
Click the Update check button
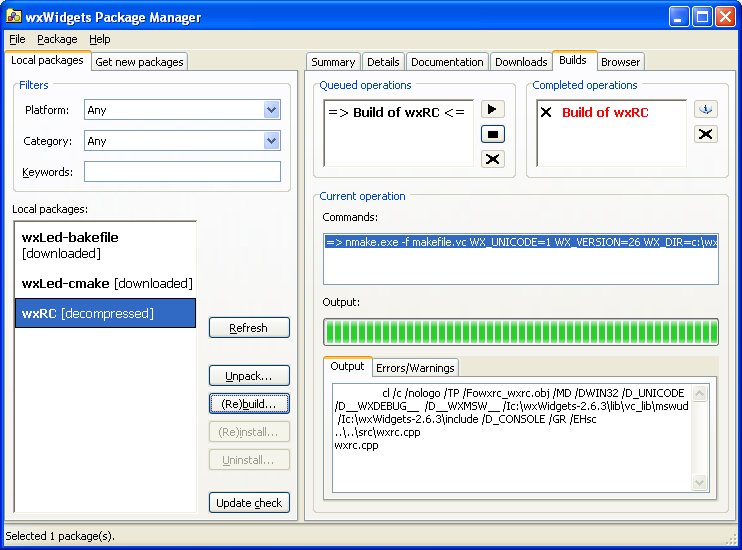tap(249, 503)
